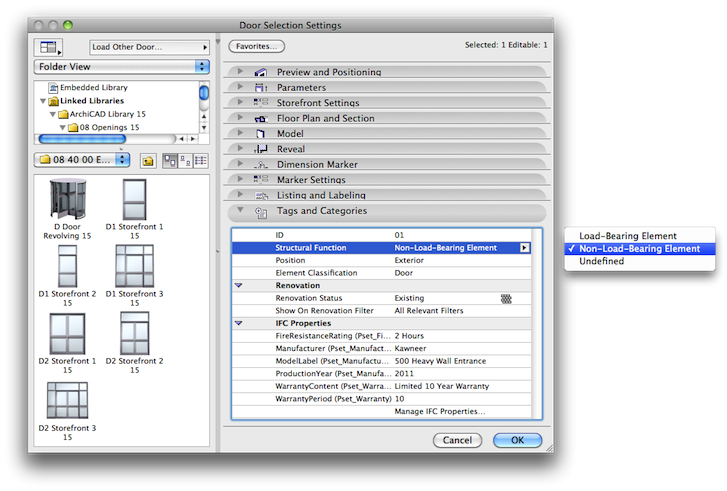The width and height of the screenshot is (727, 491).
Task: Switch to small icons view
Action: [x=185, y=161]
